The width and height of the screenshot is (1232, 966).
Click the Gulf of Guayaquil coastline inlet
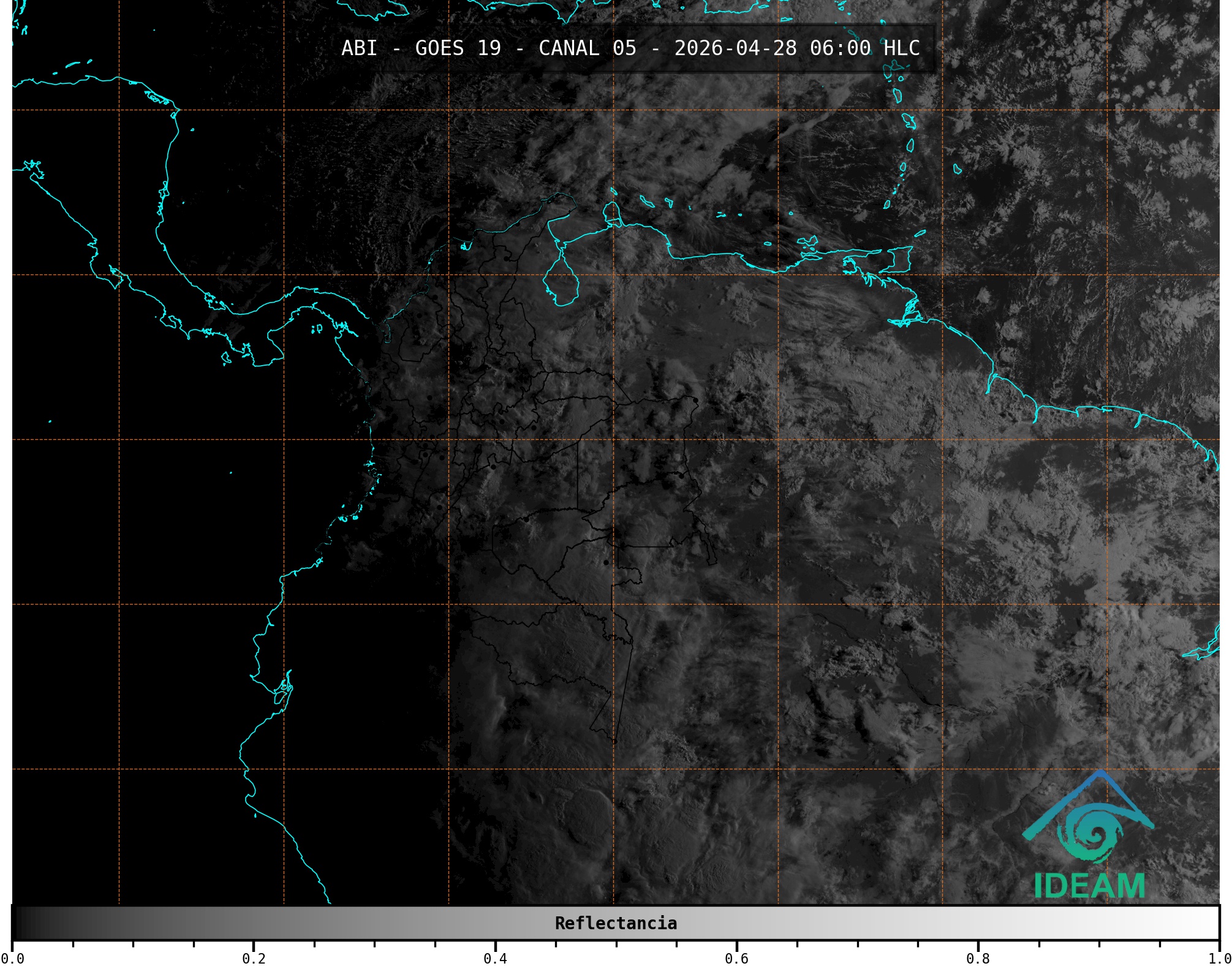(283, 689)
